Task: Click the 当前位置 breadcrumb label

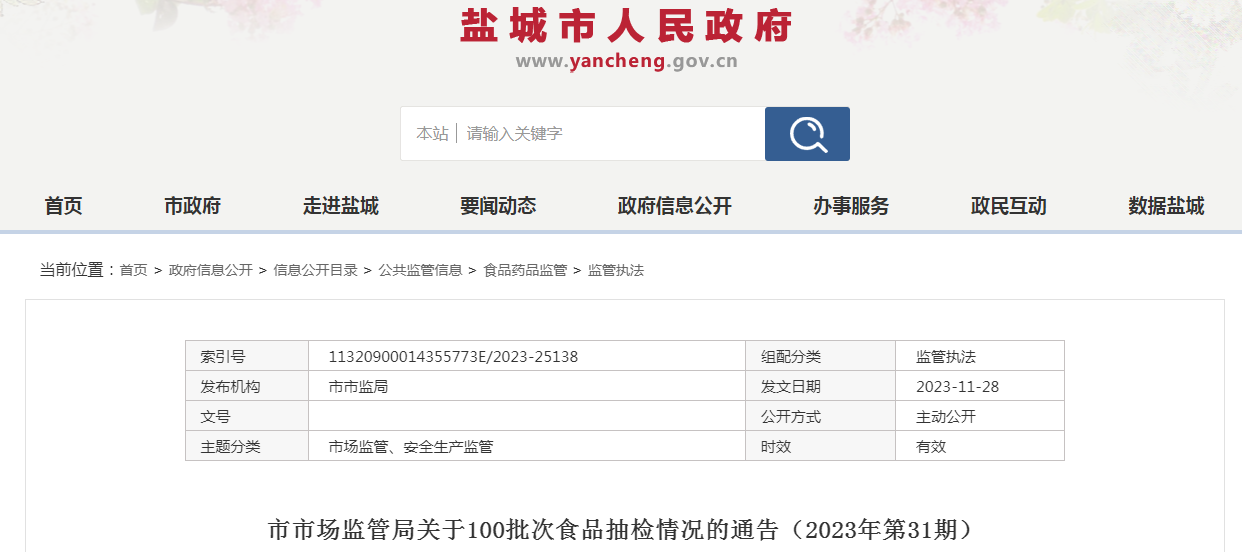Action: click(76, 270)
